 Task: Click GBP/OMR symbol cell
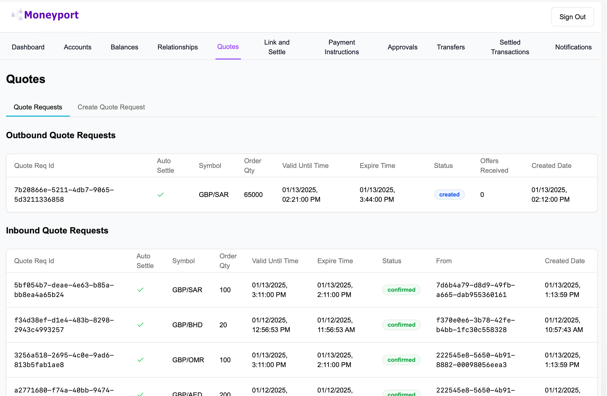188,360
